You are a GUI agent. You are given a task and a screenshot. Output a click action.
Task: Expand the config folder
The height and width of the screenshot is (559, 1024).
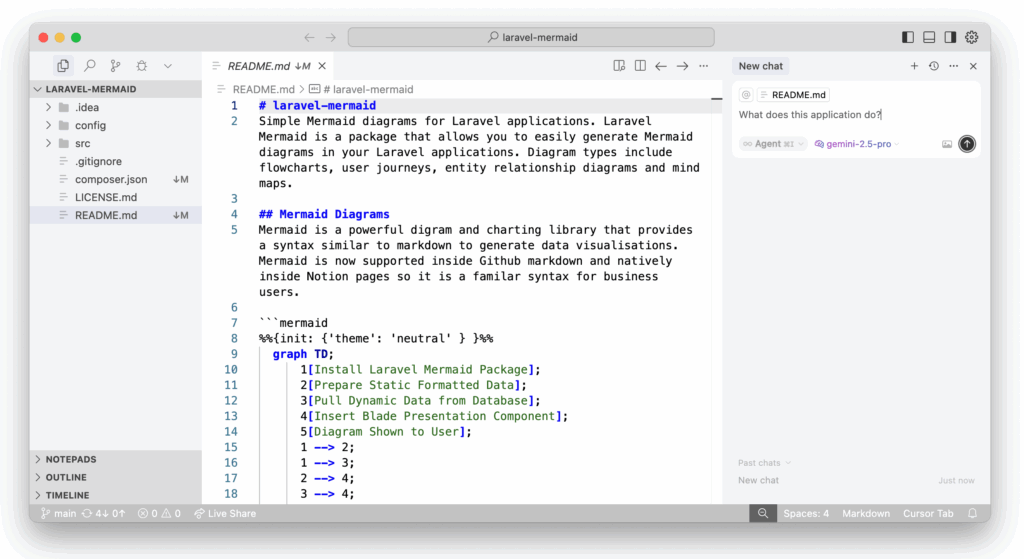(116, 125)
